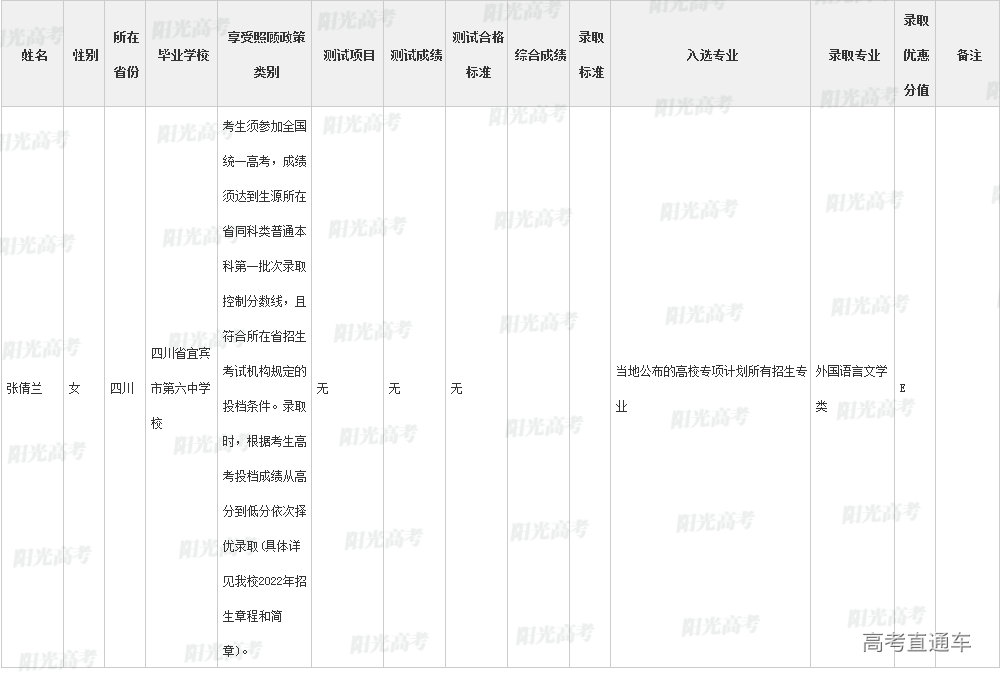The image size is (1000, 682).
Task: Select the 四川 province cell
Action: click(x=121, y=388)
